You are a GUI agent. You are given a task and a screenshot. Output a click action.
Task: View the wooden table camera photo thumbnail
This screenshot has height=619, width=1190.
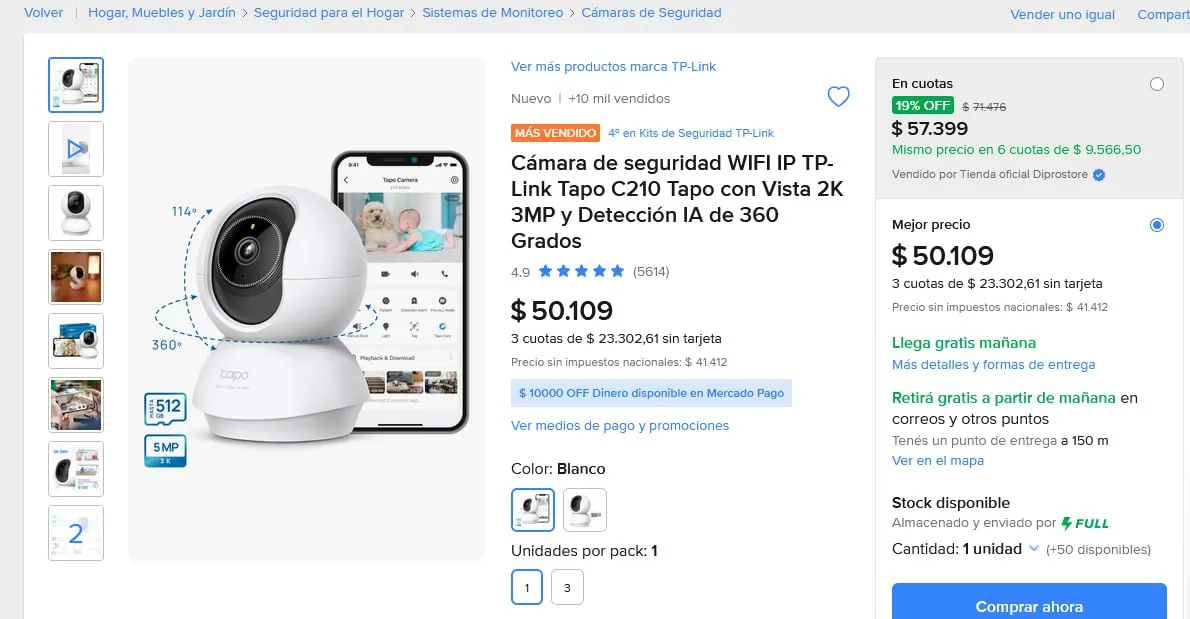76,277
